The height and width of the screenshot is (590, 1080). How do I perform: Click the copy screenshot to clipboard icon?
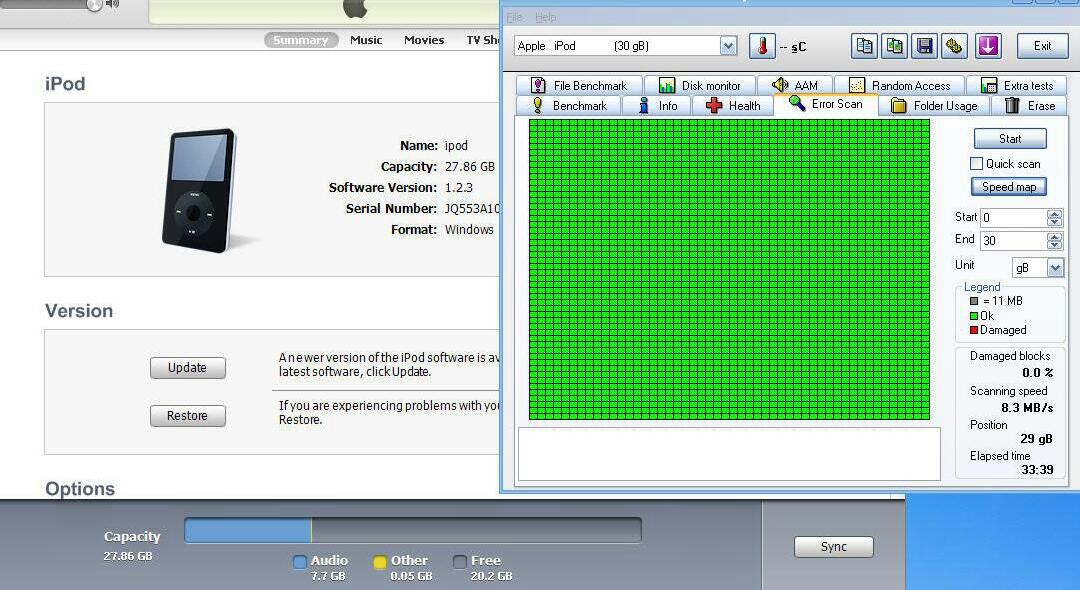[x=895, y=46]
